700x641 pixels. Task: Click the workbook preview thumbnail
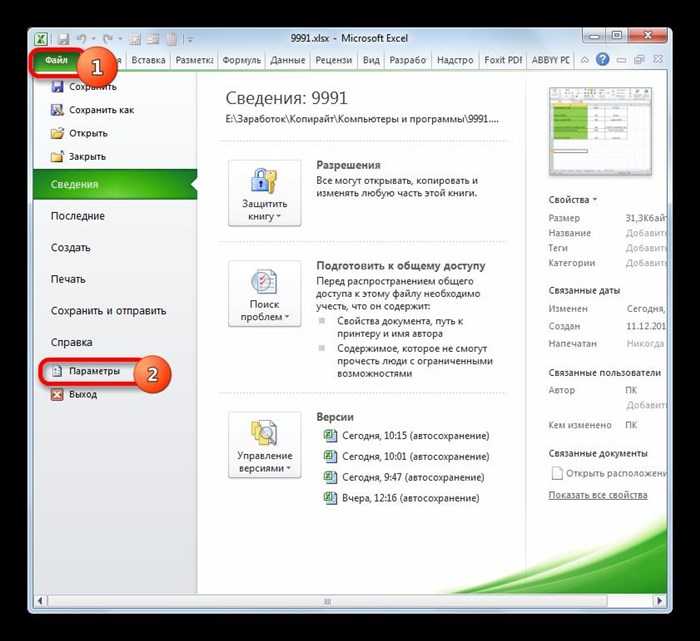600,131
